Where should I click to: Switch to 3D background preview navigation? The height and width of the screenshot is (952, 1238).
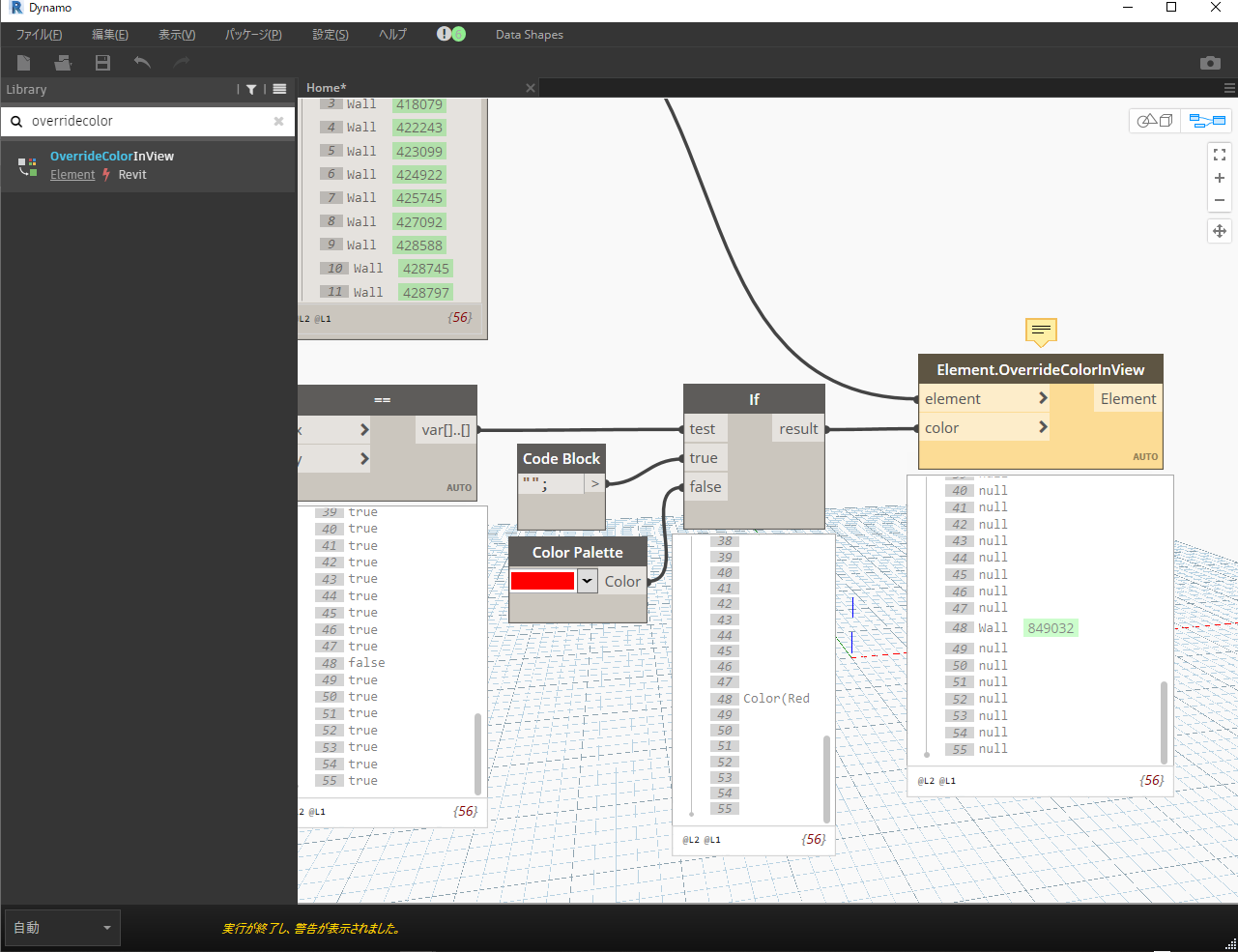(x=1155, y=121)
